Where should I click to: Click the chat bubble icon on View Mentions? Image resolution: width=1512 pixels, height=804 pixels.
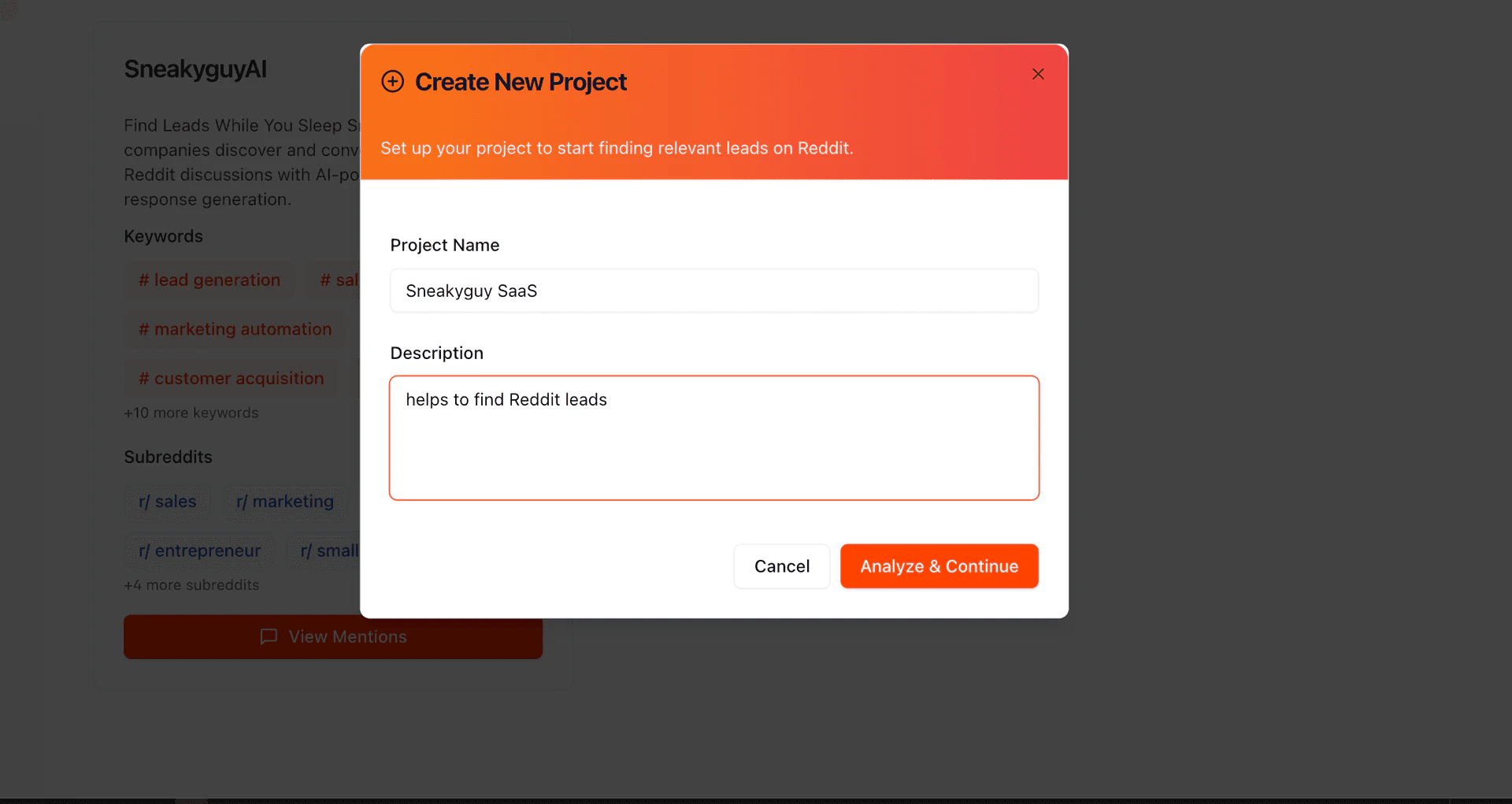[269, 636]
